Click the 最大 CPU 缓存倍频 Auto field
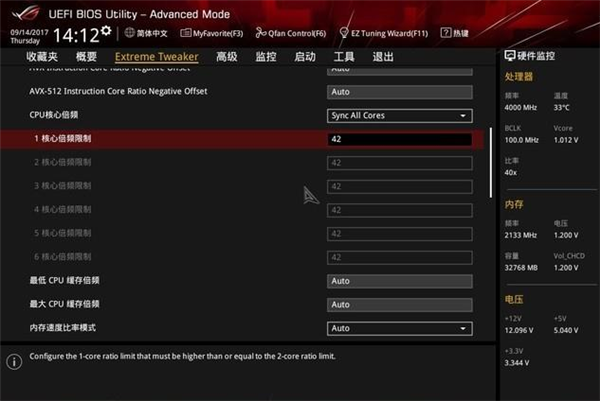 pos(400,305)
